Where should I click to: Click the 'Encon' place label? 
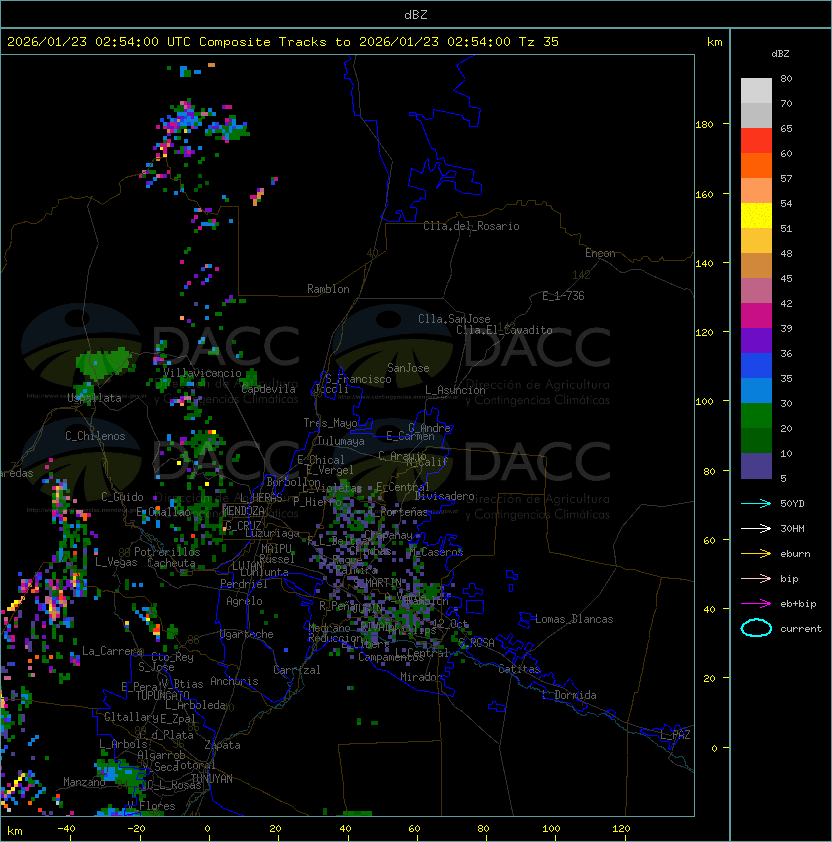point(600,253)
